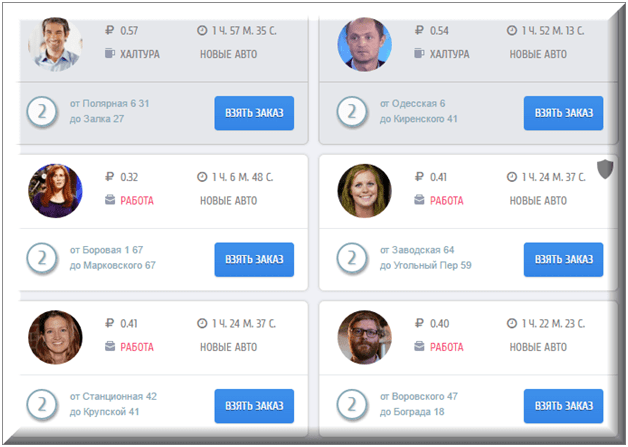Take the Станционная 42 order
Viewport: 628px width, 447px height.
click(x=254, y=406)
